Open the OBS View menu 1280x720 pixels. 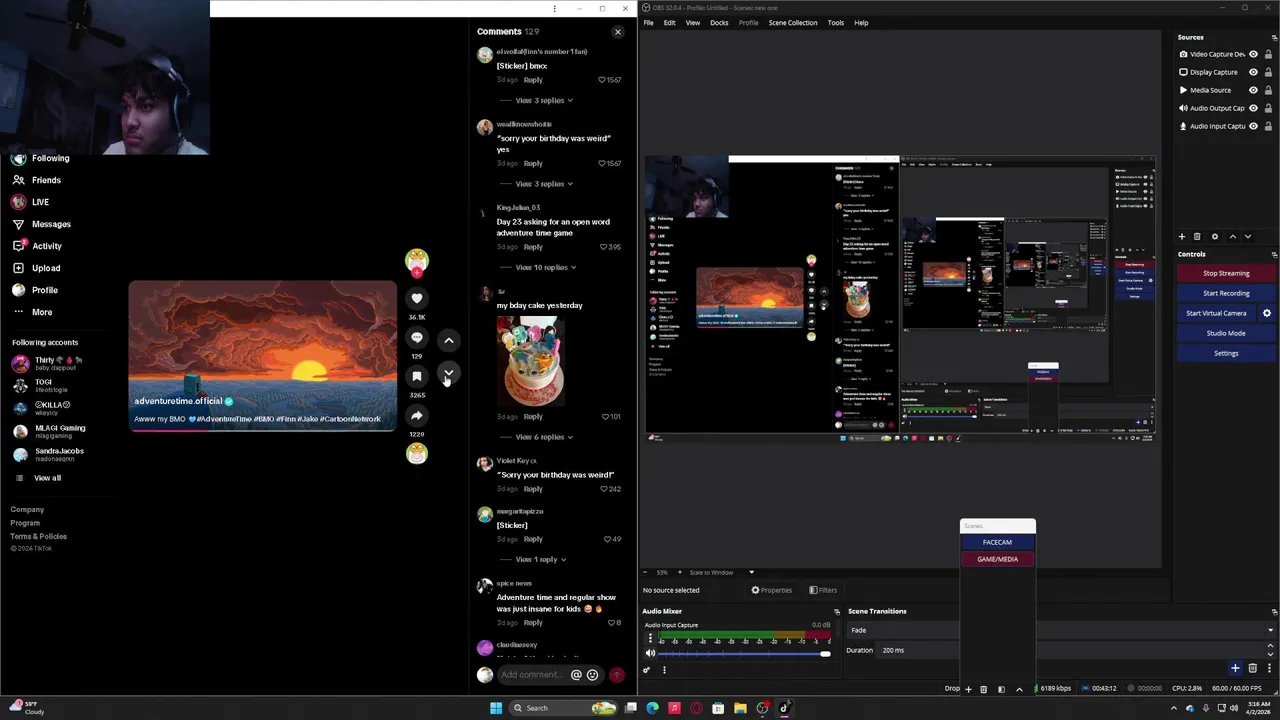692,22
